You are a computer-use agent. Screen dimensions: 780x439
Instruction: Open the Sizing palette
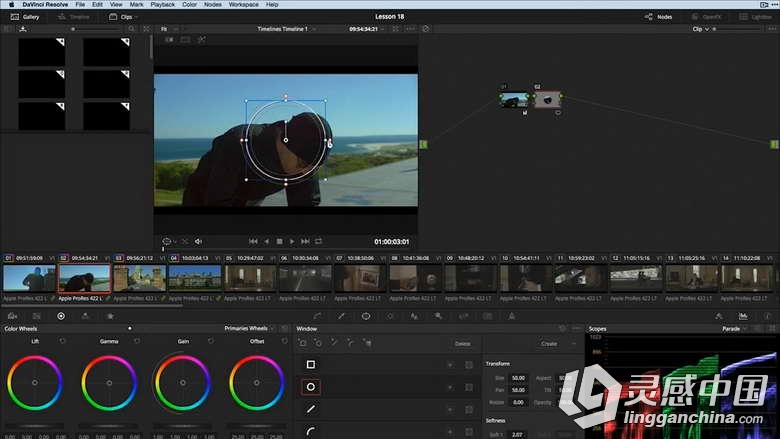(x=463, y=316)
